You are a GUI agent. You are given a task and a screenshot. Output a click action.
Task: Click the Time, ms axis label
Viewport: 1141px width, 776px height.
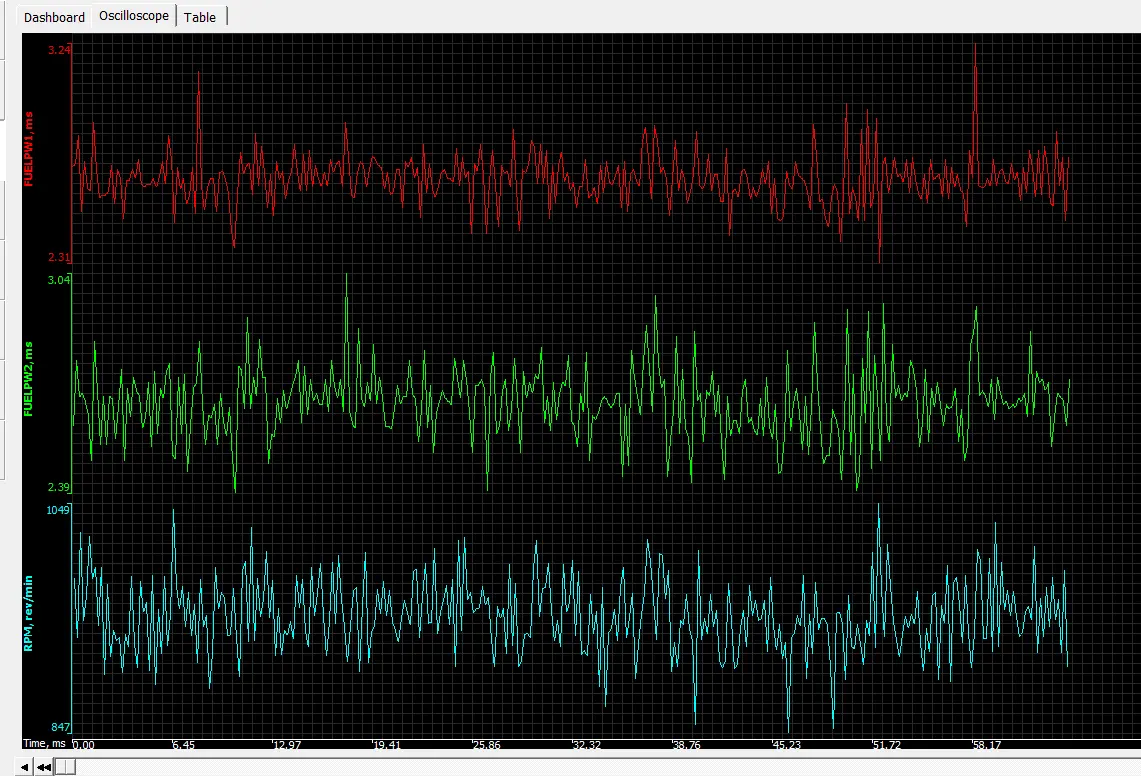pyautogui.click(x=44, y=743)
